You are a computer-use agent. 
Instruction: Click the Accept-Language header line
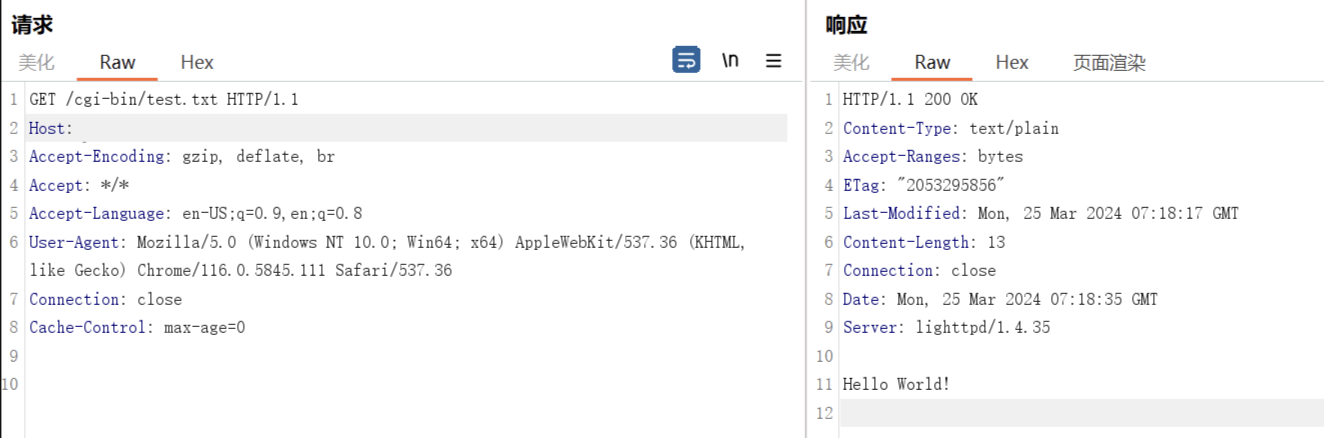pyautogui.click(x=196, y=214)
